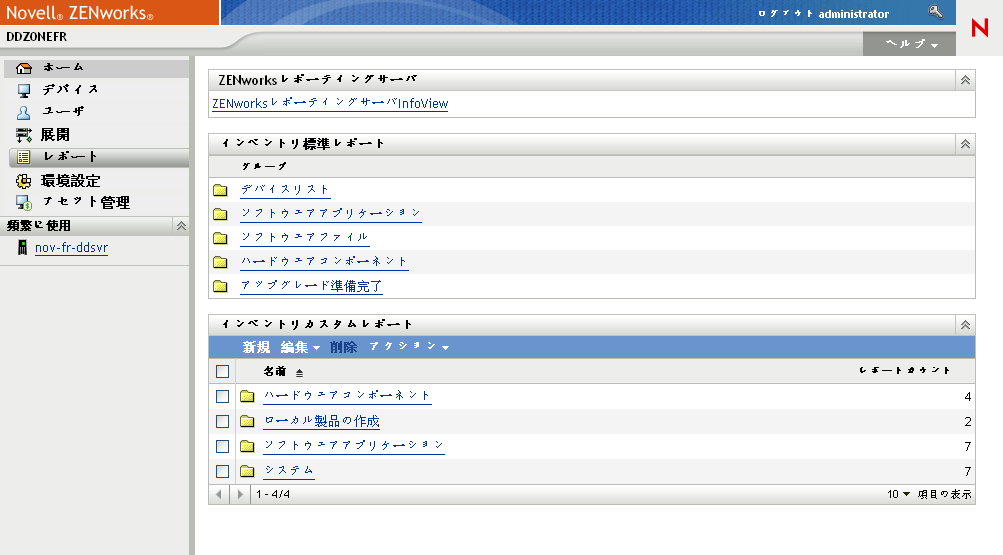Open the ヘルプ dropdown menu

tap(912, 43)
